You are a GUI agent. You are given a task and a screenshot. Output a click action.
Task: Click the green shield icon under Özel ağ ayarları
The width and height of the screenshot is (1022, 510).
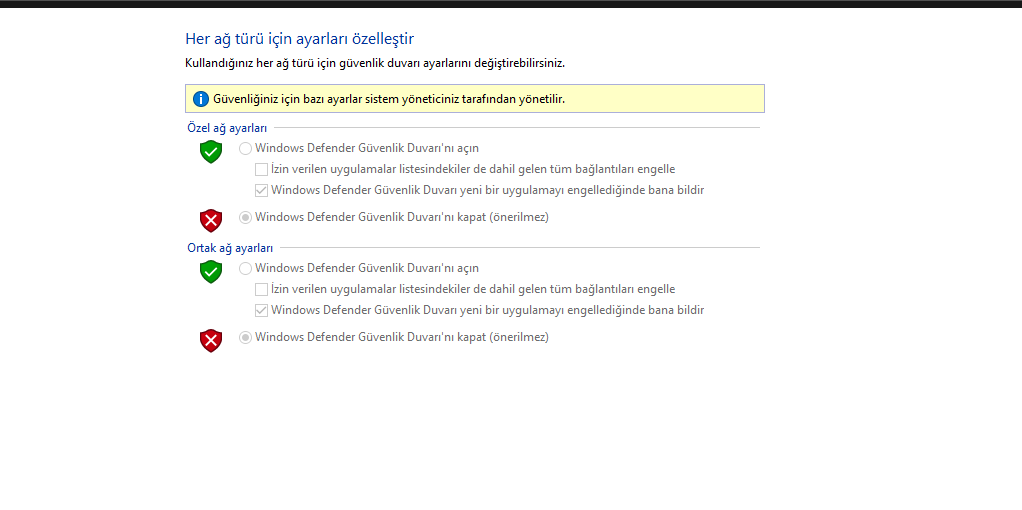point(211,152)
